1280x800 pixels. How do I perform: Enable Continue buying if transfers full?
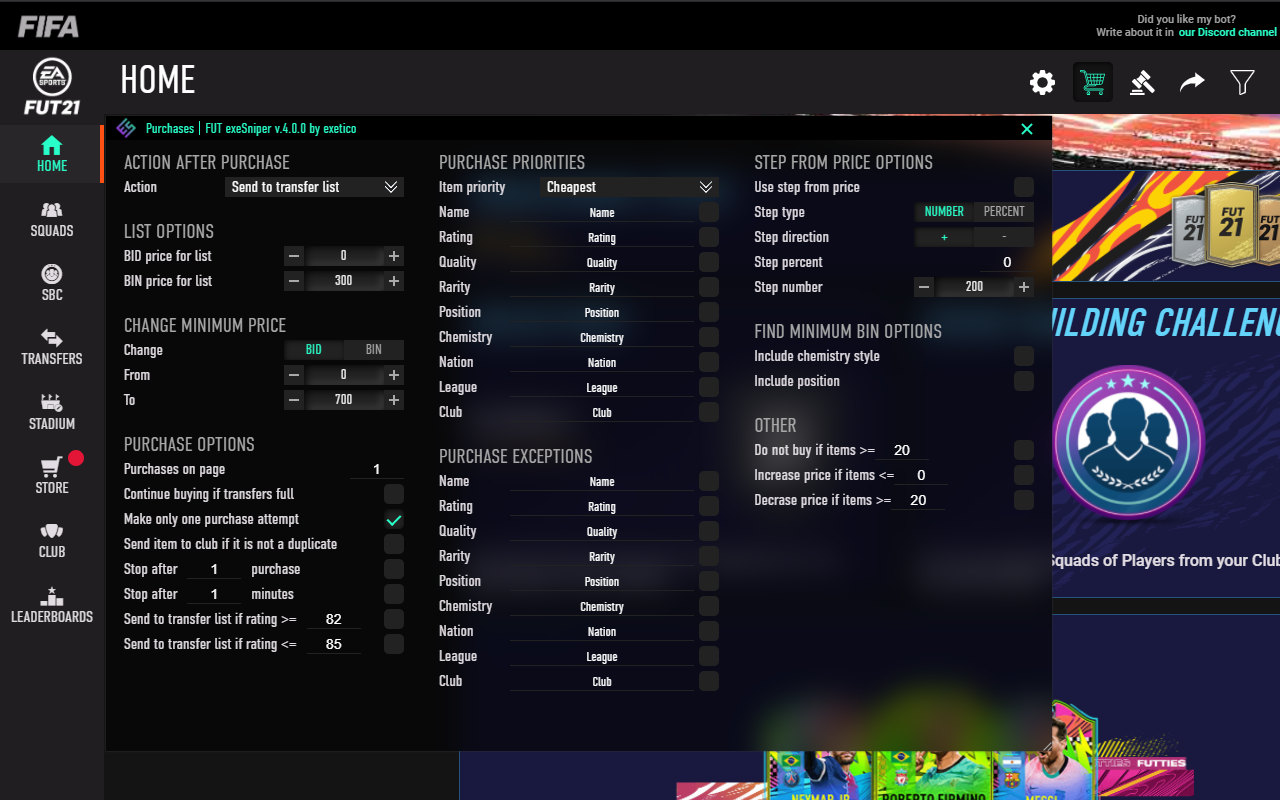(x=393, y=493)
